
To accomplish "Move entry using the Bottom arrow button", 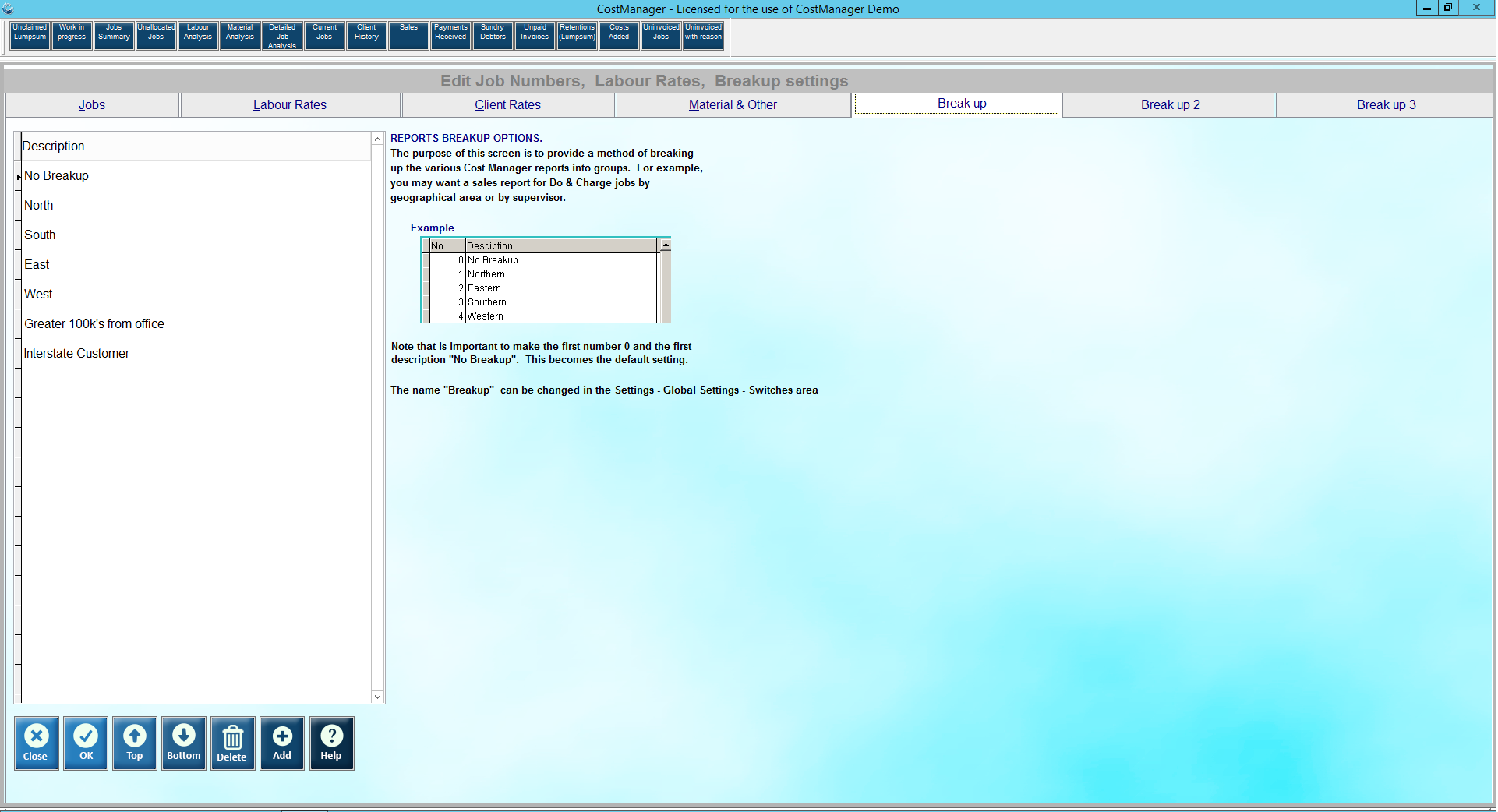I will tap(184, 743).
